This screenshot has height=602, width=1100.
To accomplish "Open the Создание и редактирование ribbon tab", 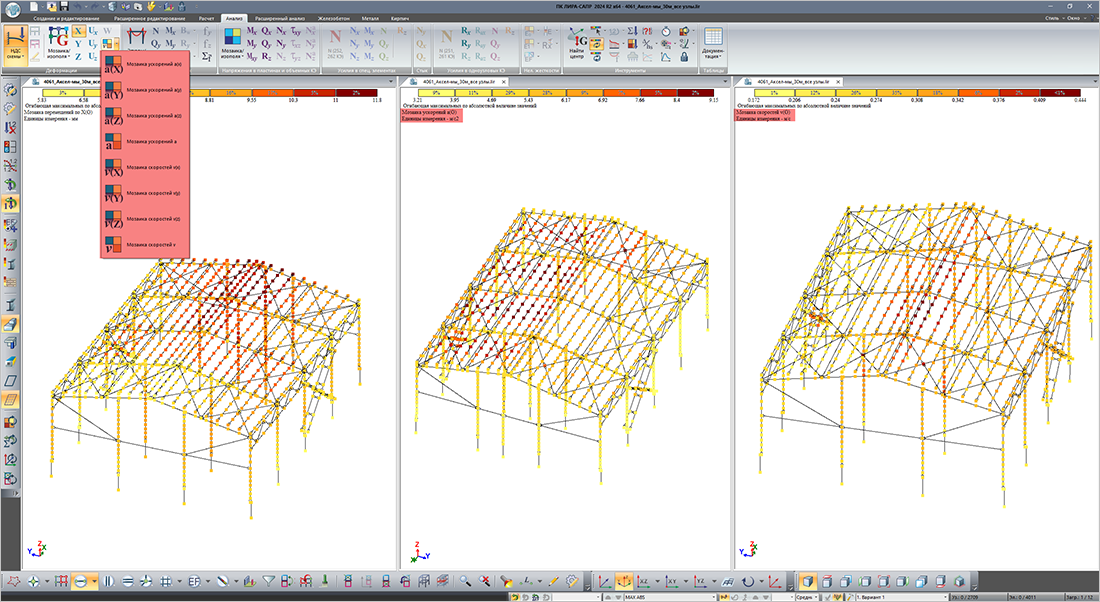I will click(x=67, y=18).
